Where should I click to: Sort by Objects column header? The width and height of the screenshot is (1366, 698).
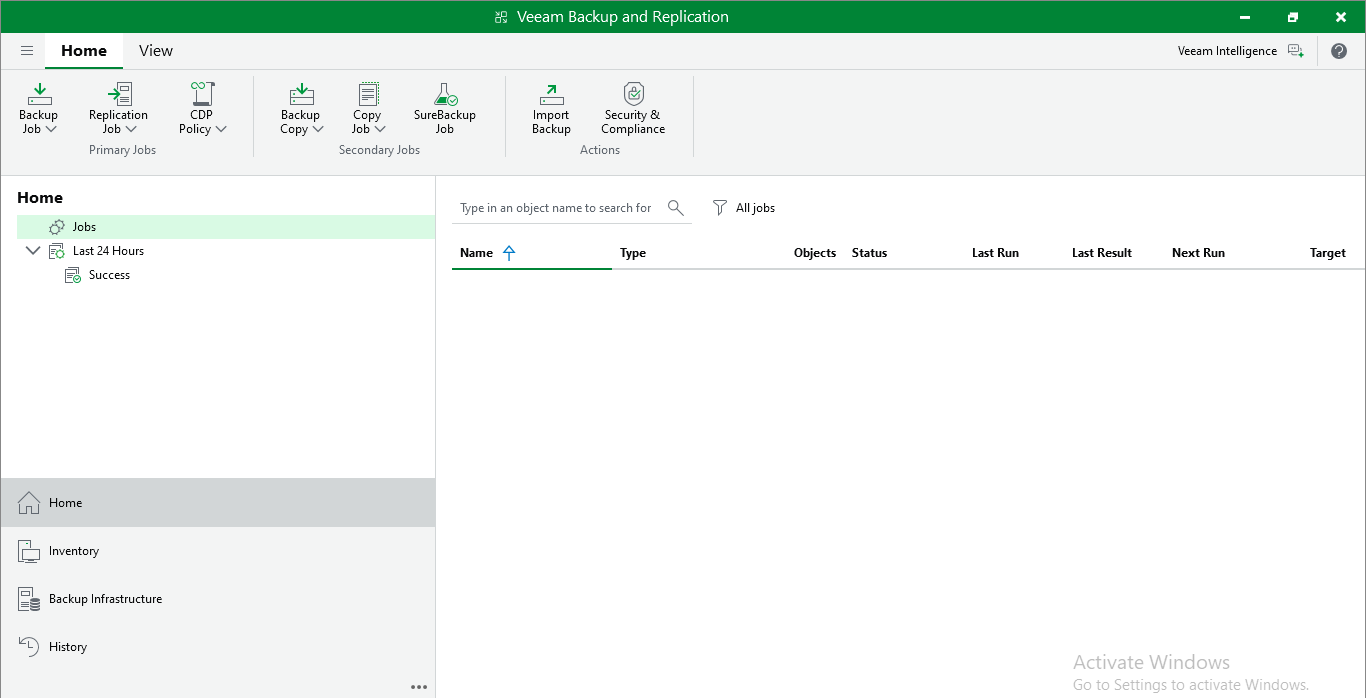pyautogui.click(x=815, y=253)
